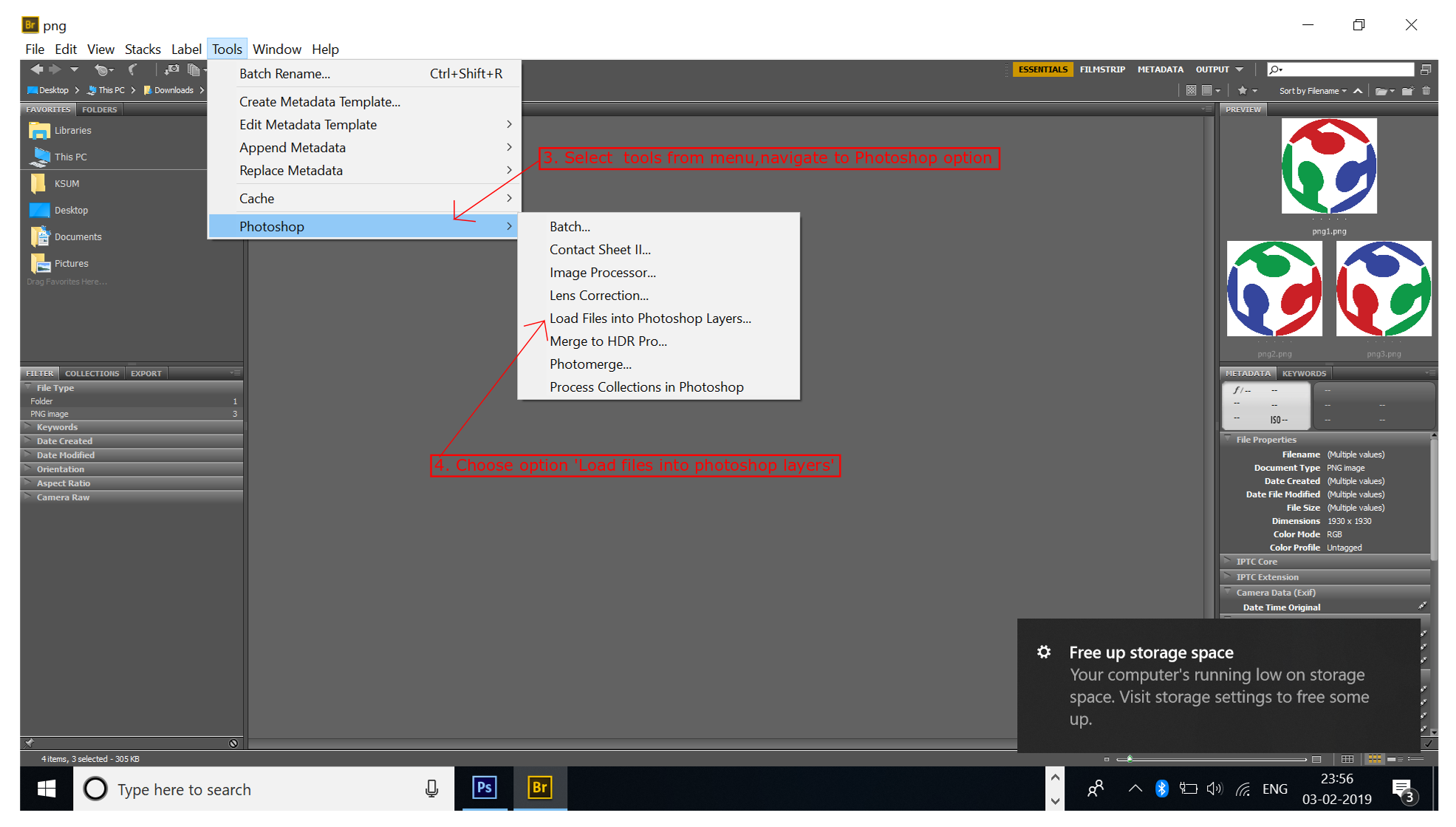The height and width of the screenshot is (827, 1456).
Task: Click the Get Photos from Camera icon
Action: [171, 69]
